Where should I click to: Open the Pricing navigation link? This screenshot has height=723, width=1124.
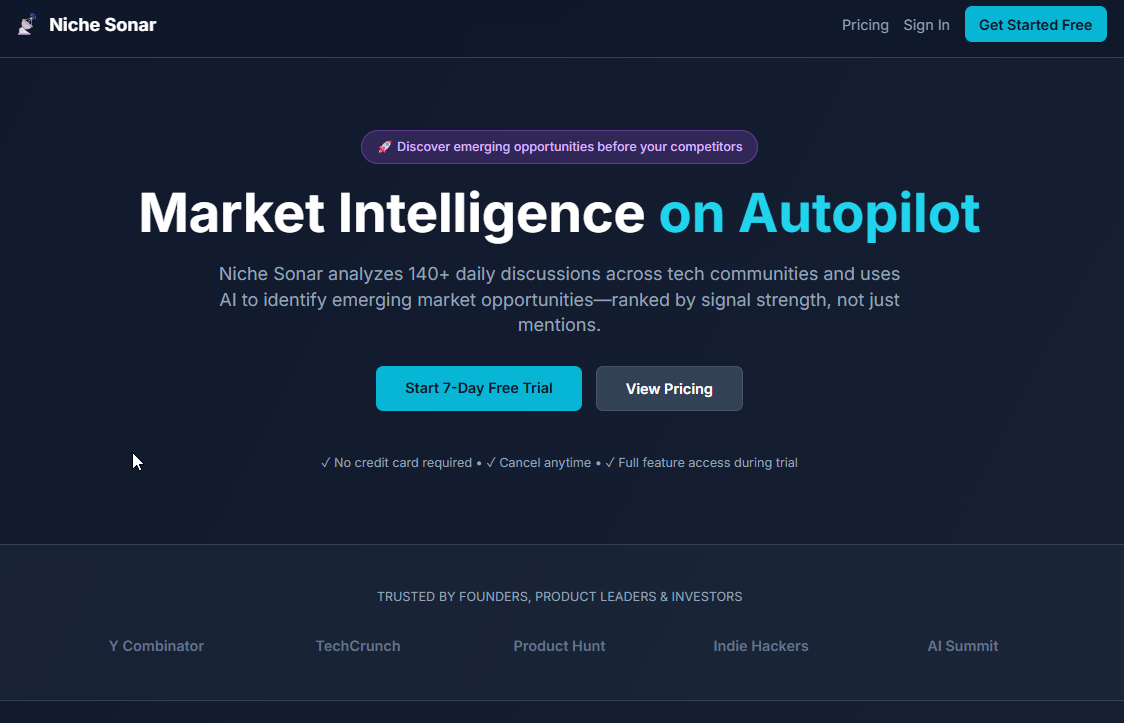[x=865, y=25]
